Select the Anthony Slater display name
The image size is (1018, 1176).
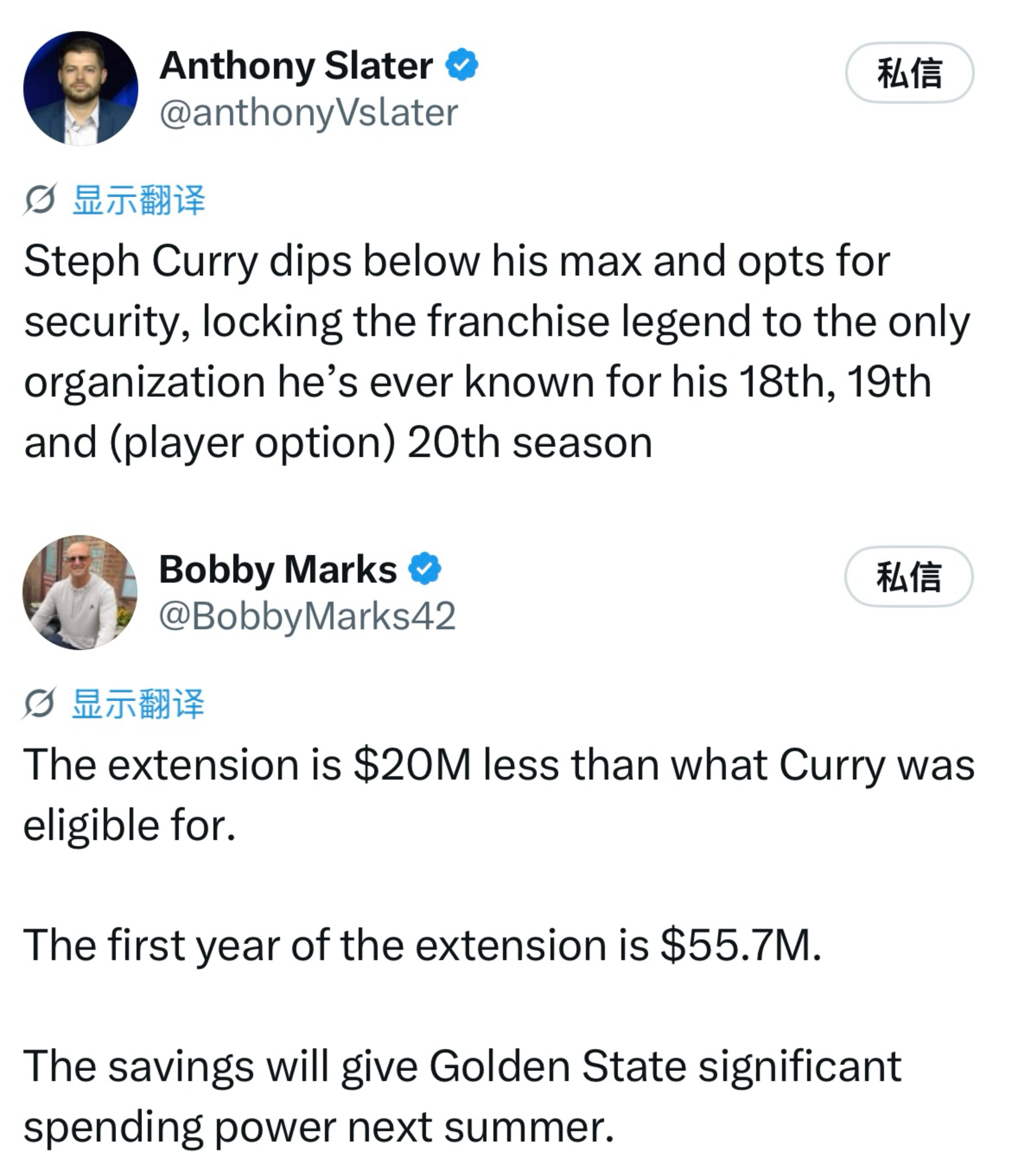tap(296, 65)
